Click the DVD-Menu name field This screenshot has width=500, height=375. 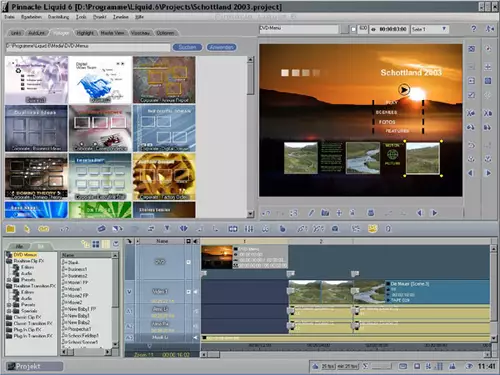[299, 29]
